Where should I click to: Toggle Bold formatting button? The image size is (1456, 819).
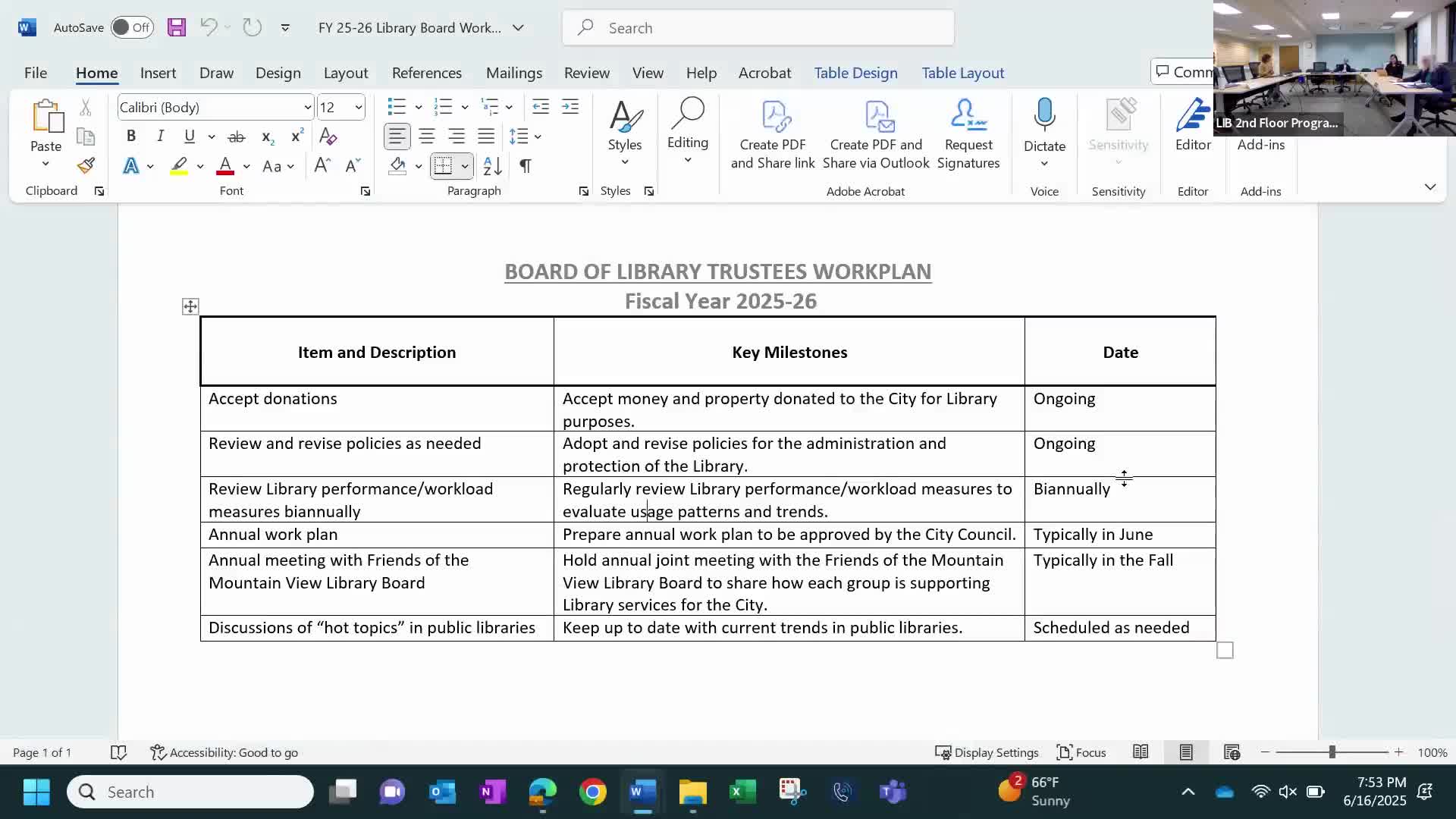coord(131,136)
